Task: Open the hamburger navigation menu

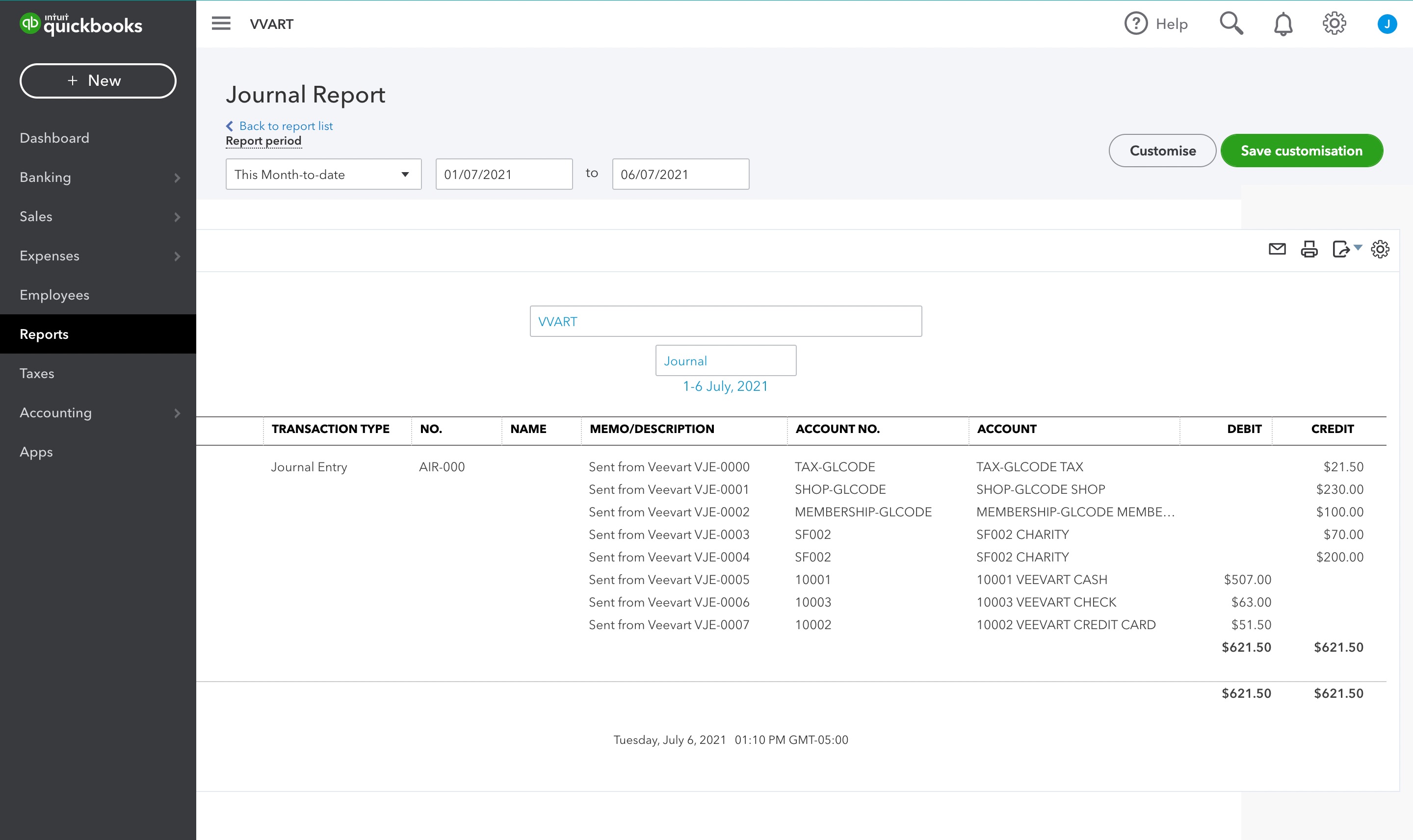Action: tap(221, 23)
